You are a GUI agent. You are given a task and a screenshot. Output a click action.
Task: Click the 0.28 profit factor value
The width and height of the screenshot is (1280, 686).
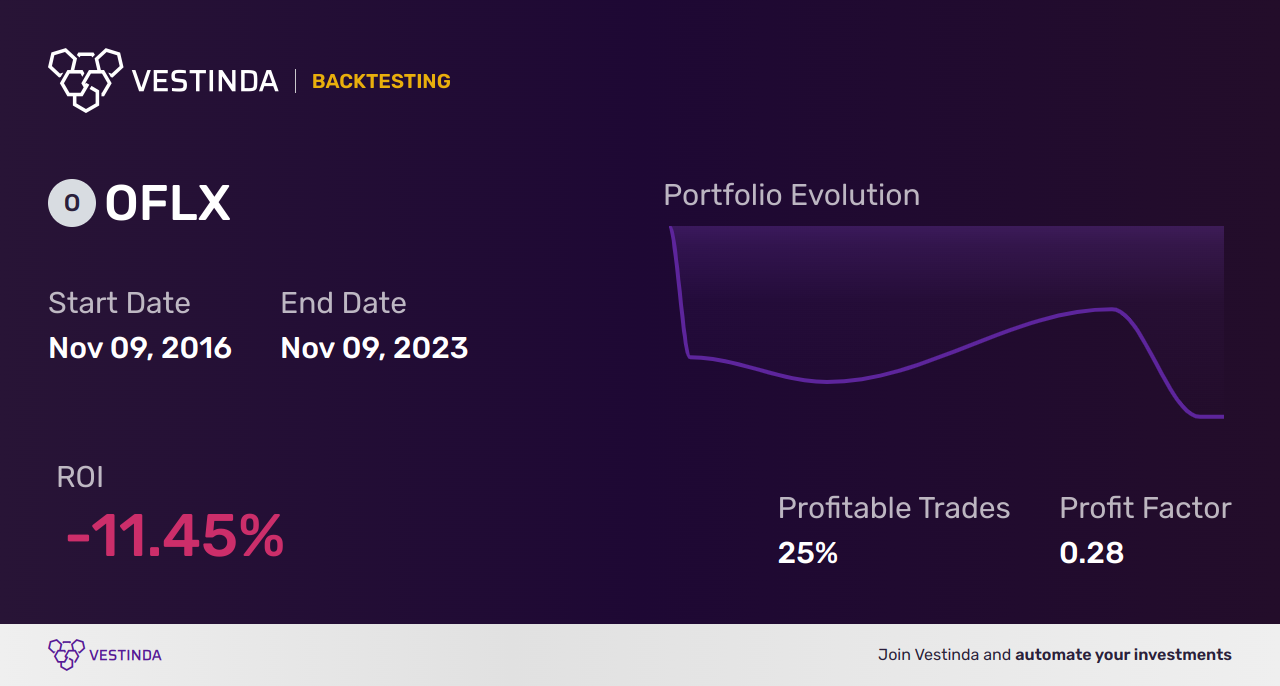pos(1092,553)
